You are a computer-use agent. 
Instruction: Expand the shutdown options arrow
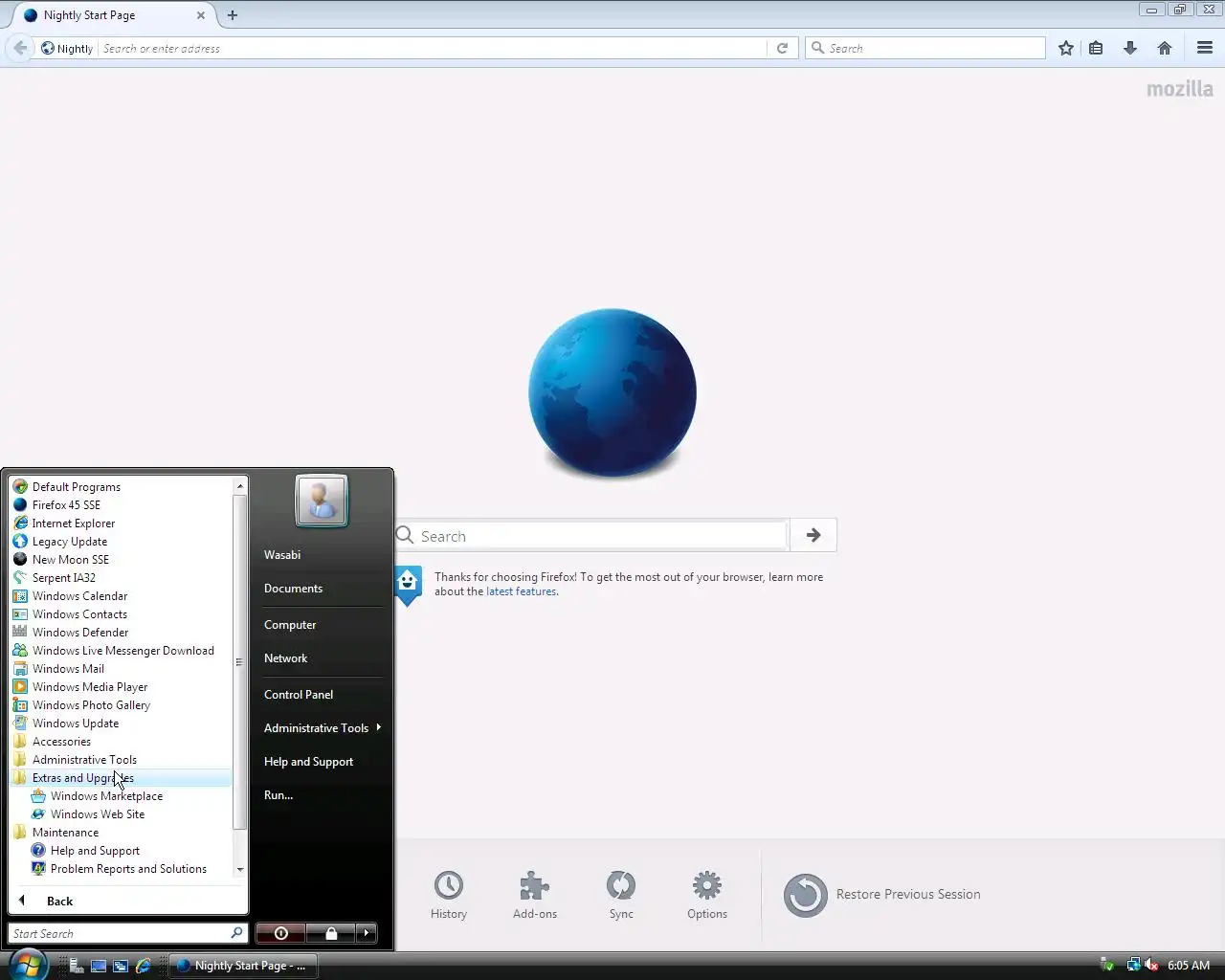click(367, 933)
